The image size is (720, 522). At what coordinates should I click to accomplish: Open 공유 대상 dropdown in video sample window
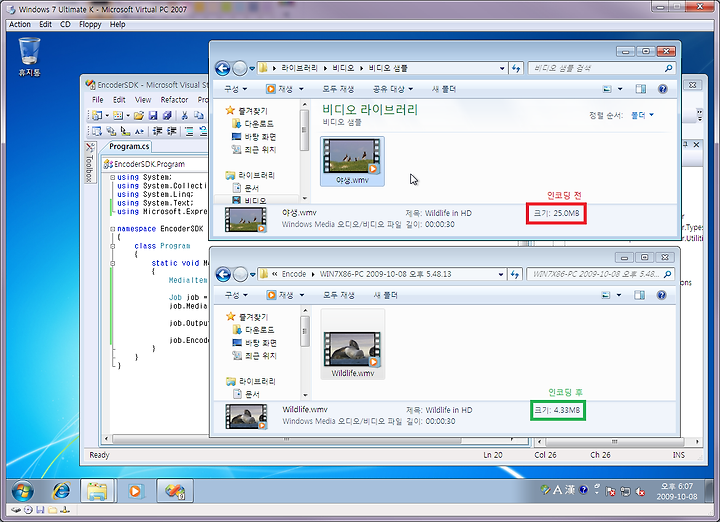393,89
